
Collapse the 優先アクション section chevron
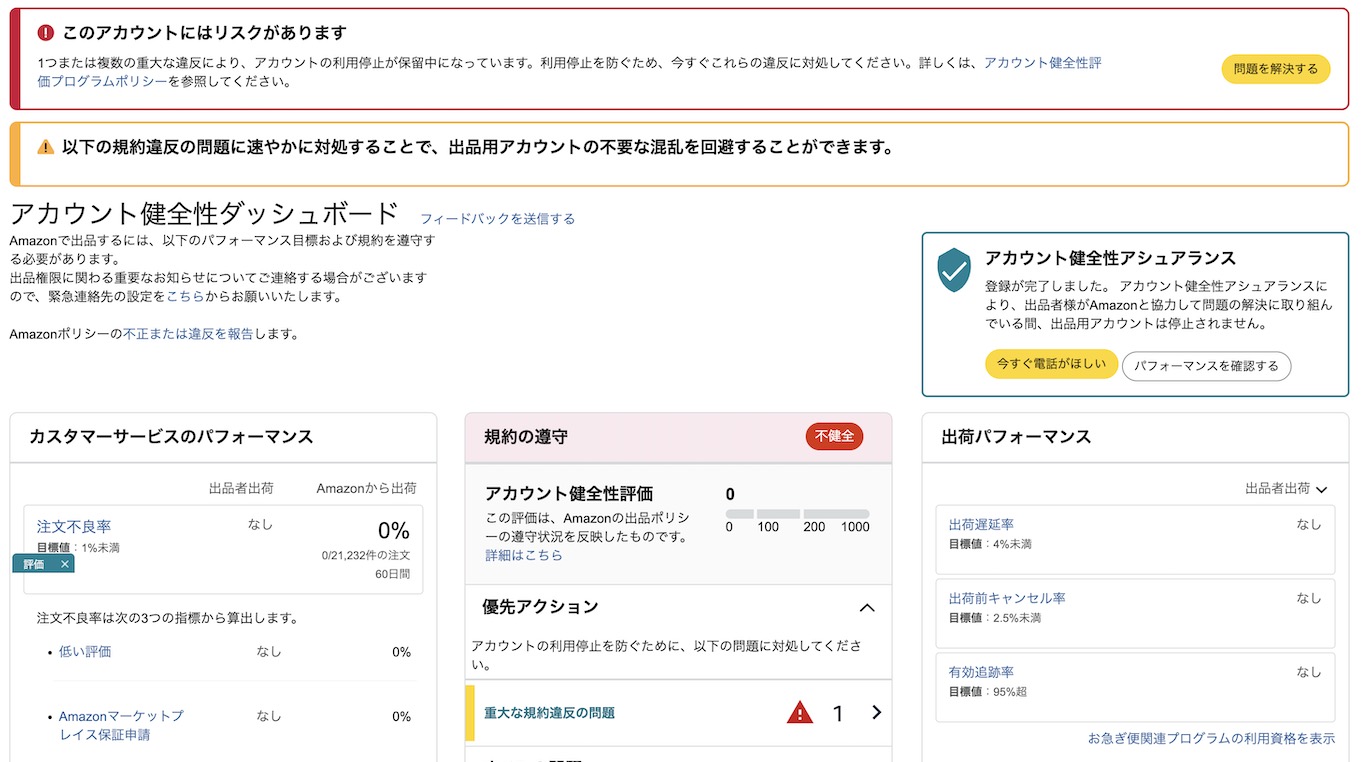coord(867,607)
